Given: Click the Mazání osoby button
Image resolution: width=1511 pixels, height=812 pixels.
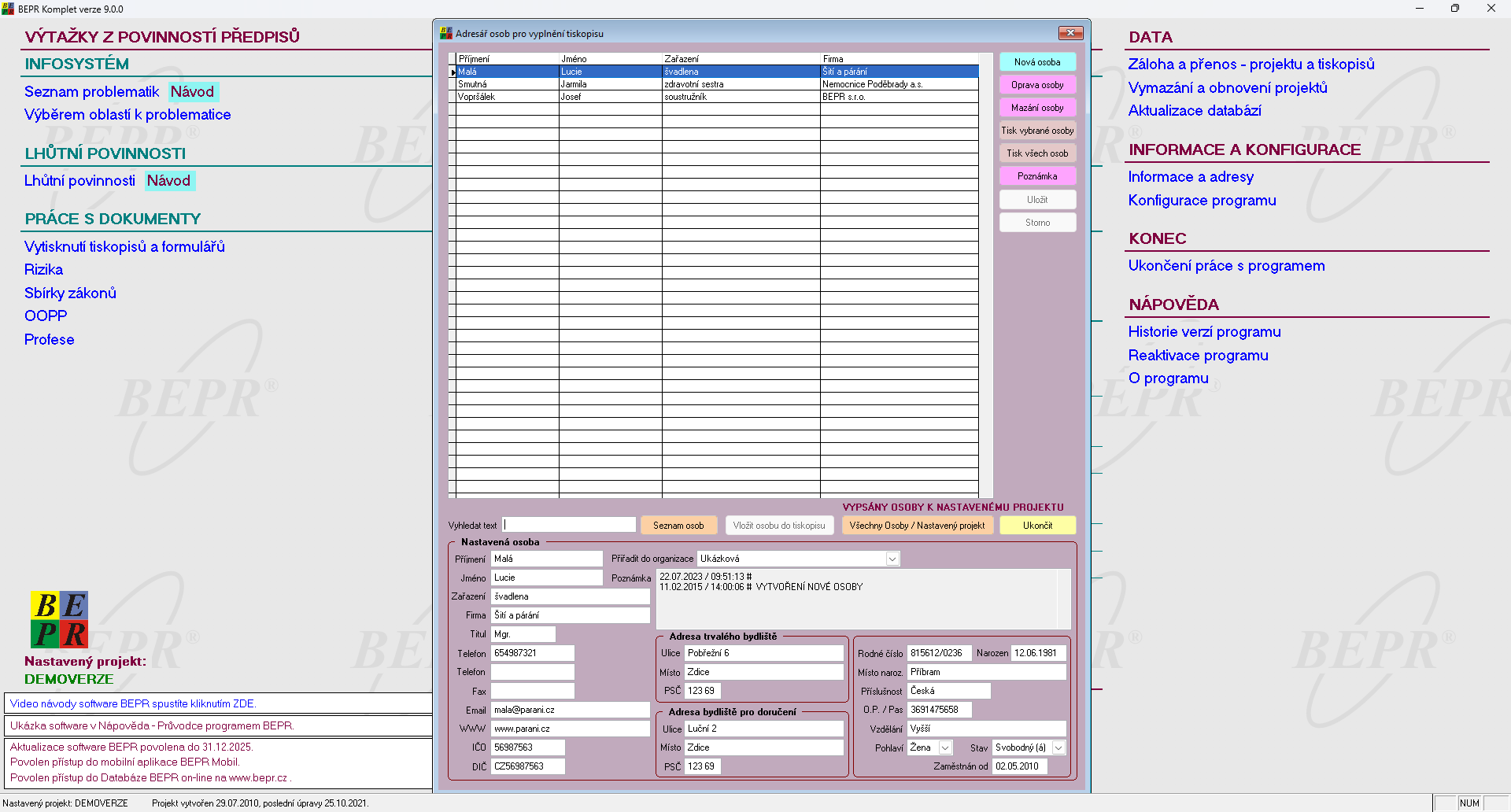Looking at the screenshot, I should [x=1037, y=108].
